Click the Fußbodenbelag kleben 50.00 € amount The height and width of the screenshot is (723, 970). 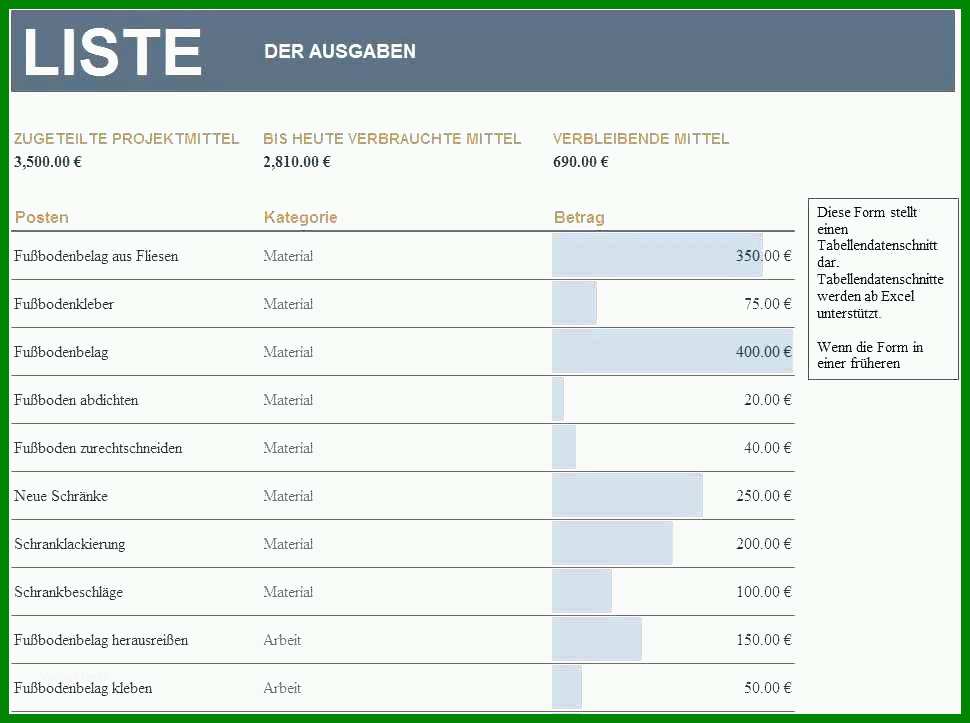(x=768, y=688)
